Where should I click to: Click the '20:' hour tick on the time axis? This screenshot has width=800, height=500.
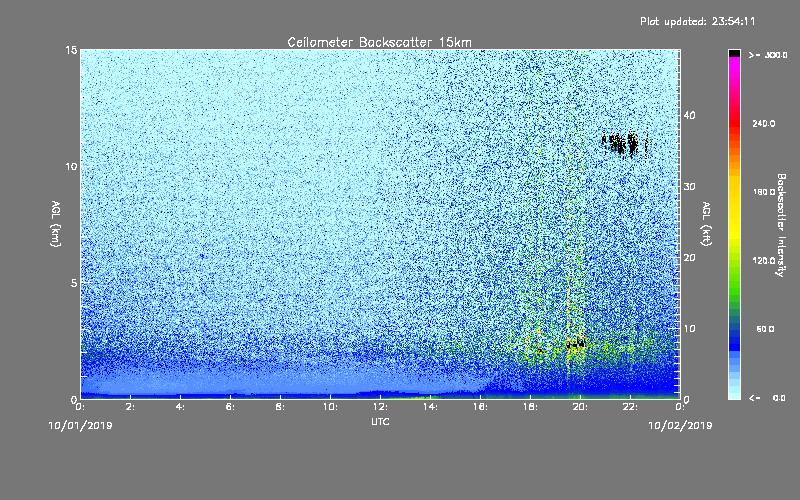point(580,407)
